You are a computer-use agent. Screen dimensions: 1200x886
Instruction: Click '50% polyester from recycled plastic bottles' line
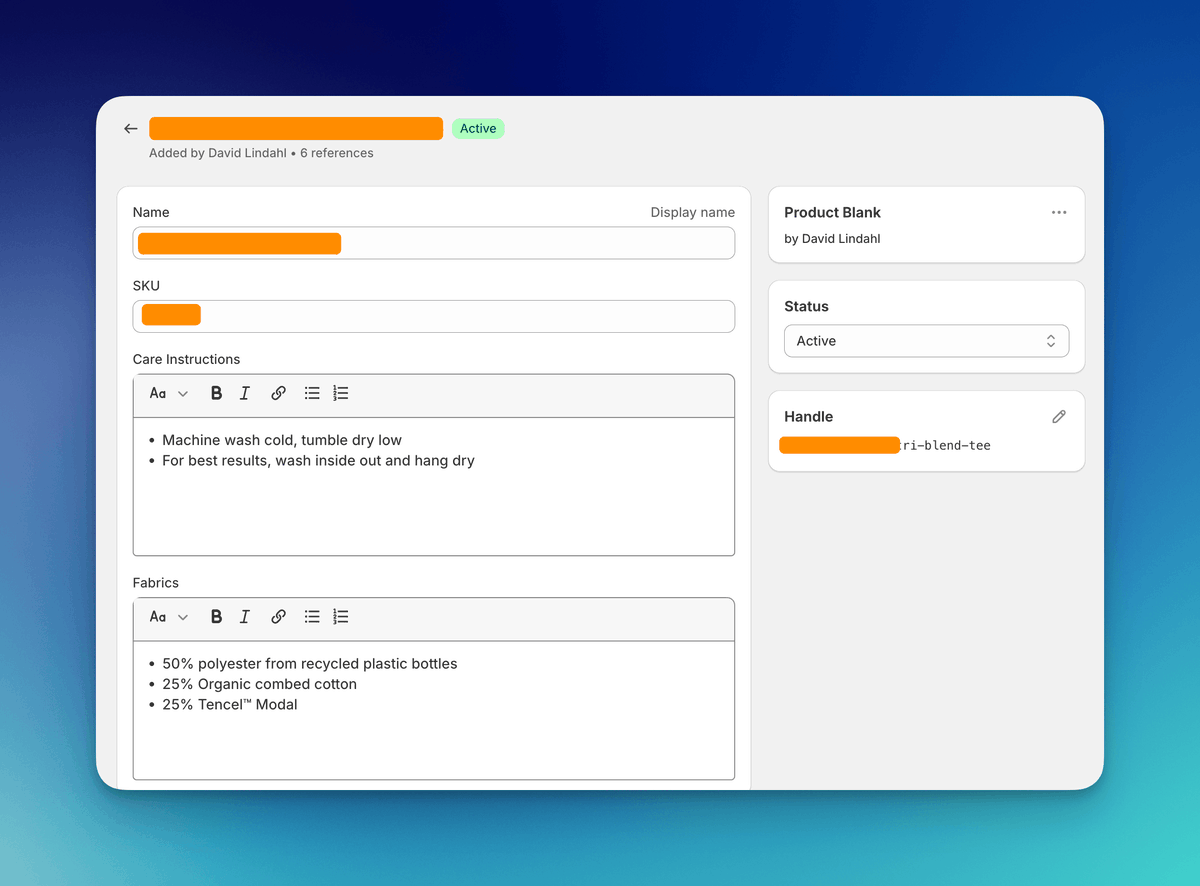tap(310, 664)
